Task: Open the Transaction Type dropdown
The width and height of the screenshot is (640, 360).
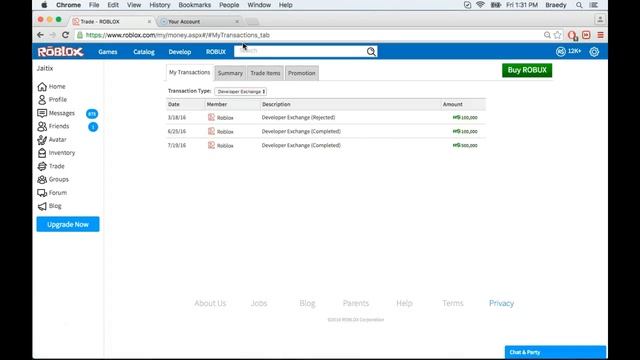Action: [x=241, y=92]
